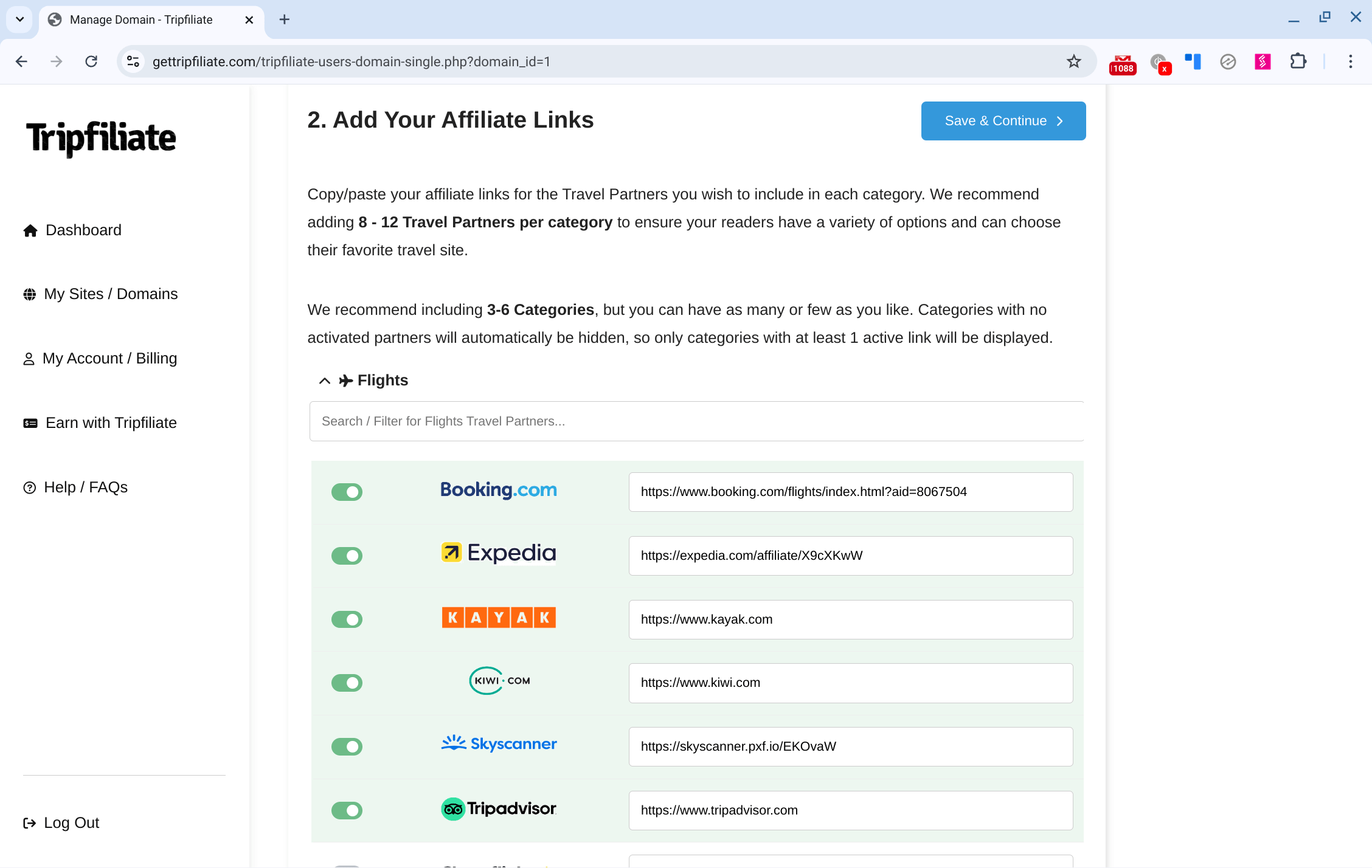Turn off the KAYAK partner toggle

[x=347, y=619]
